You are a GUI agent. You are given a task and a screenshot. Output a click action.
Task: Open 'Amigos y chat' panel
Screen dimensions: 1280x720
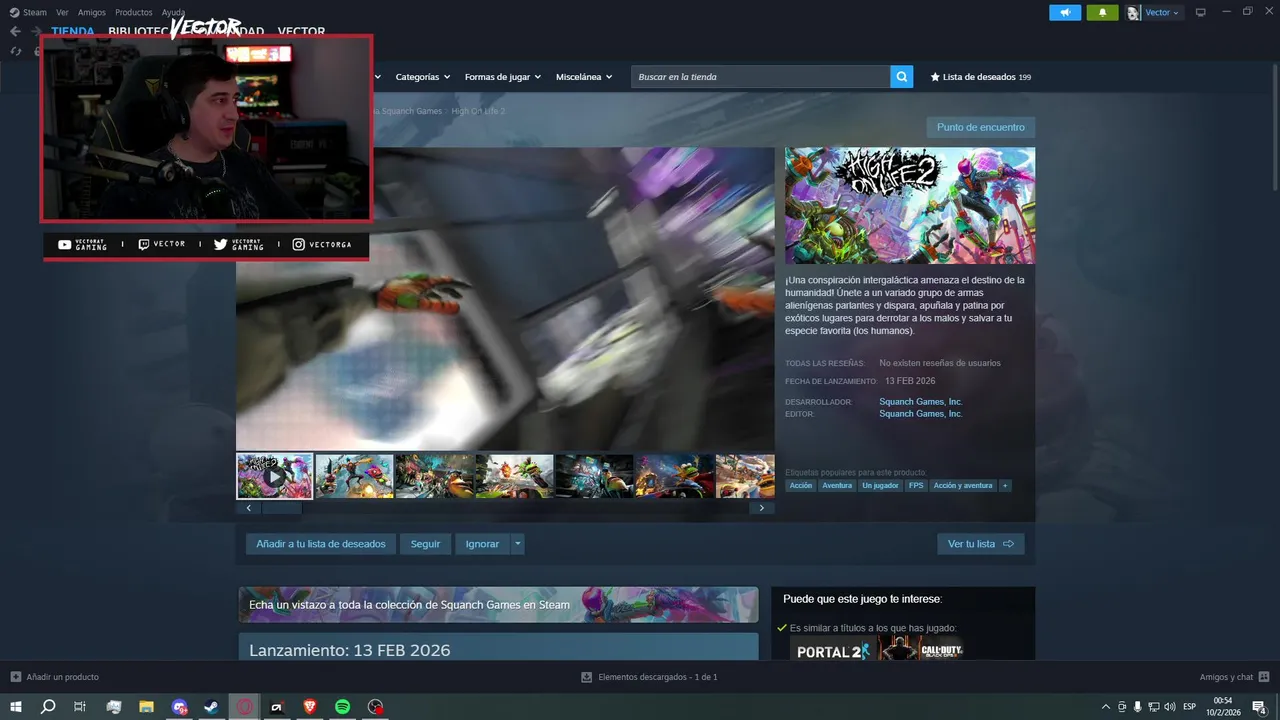[1234, 677]
